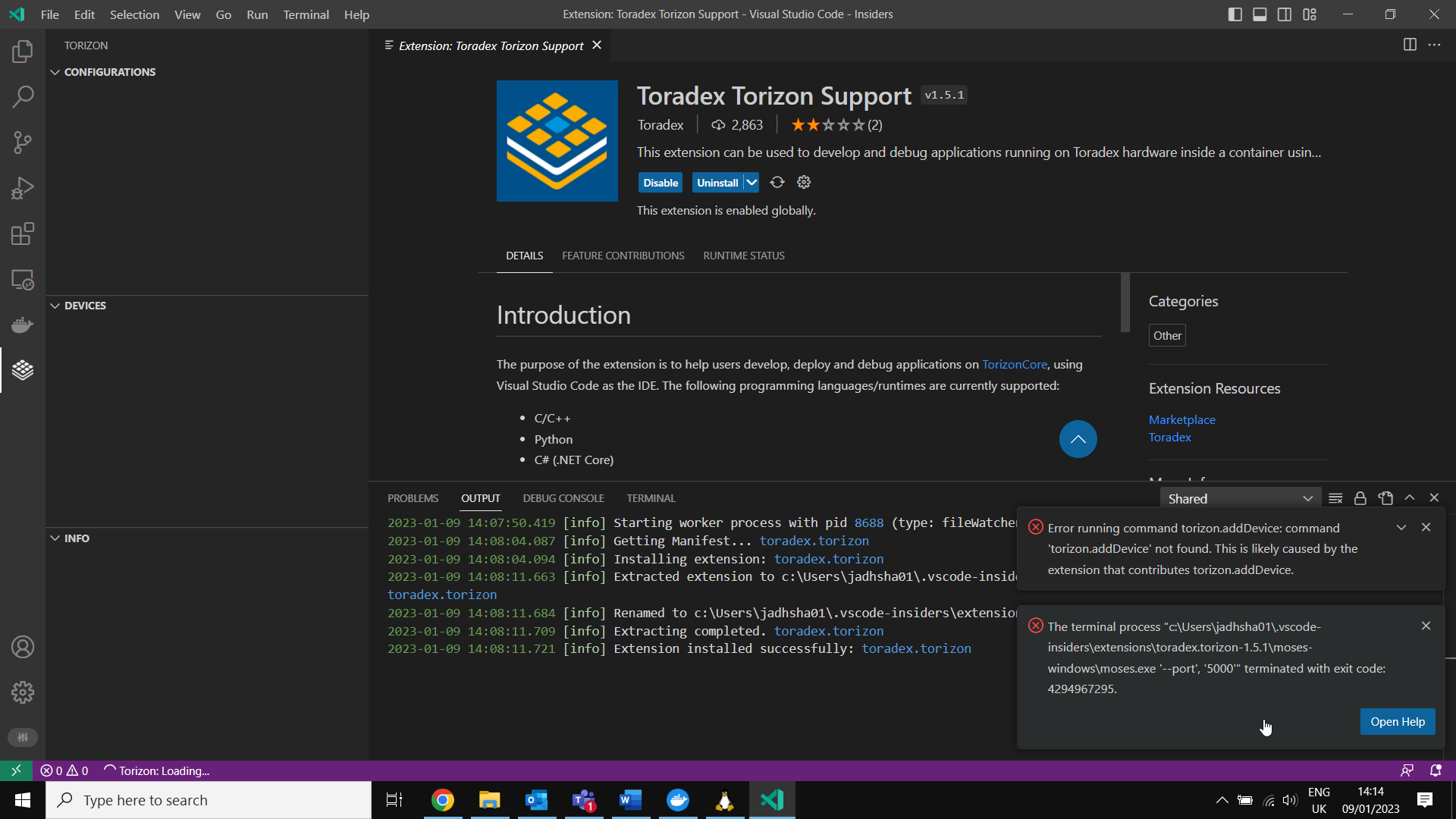The width and height of the screenshot is (1456, 819).
Task: Split the editor to the right
Action: click(1410, 45)
